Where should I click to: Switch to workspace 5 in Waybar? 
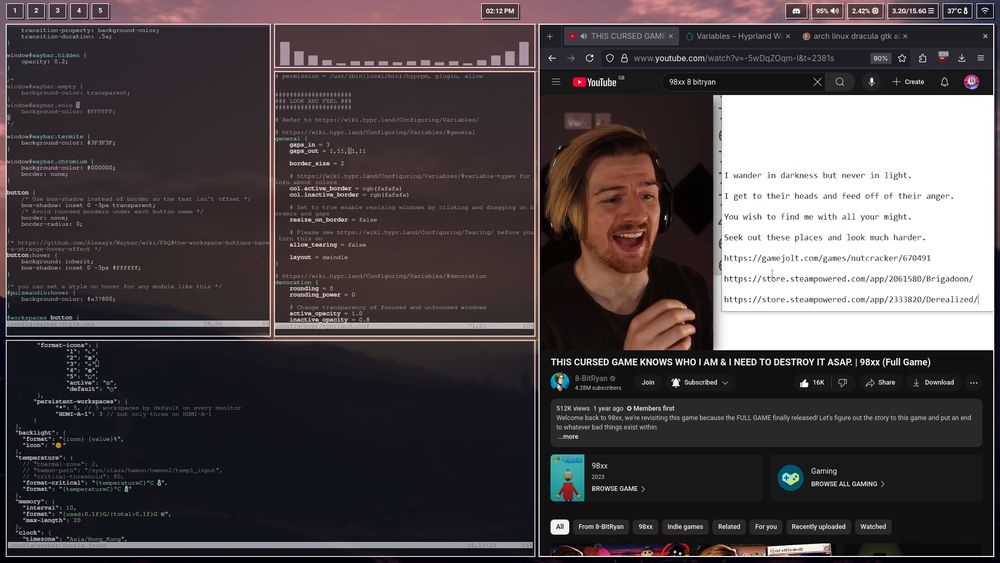[100, 11]
